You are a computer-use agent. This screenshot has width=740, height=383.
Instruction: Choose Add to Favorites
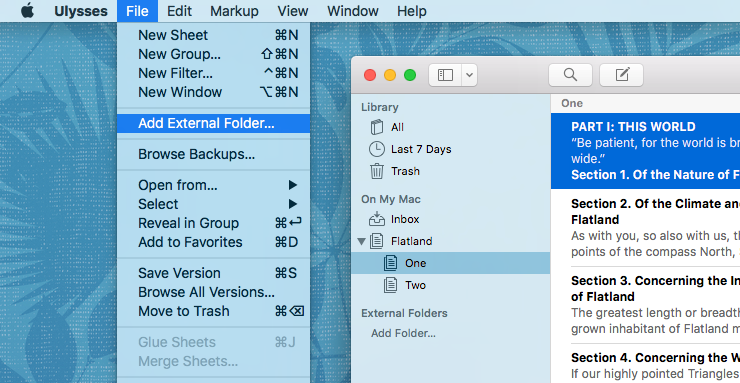(x=213, y=242)
